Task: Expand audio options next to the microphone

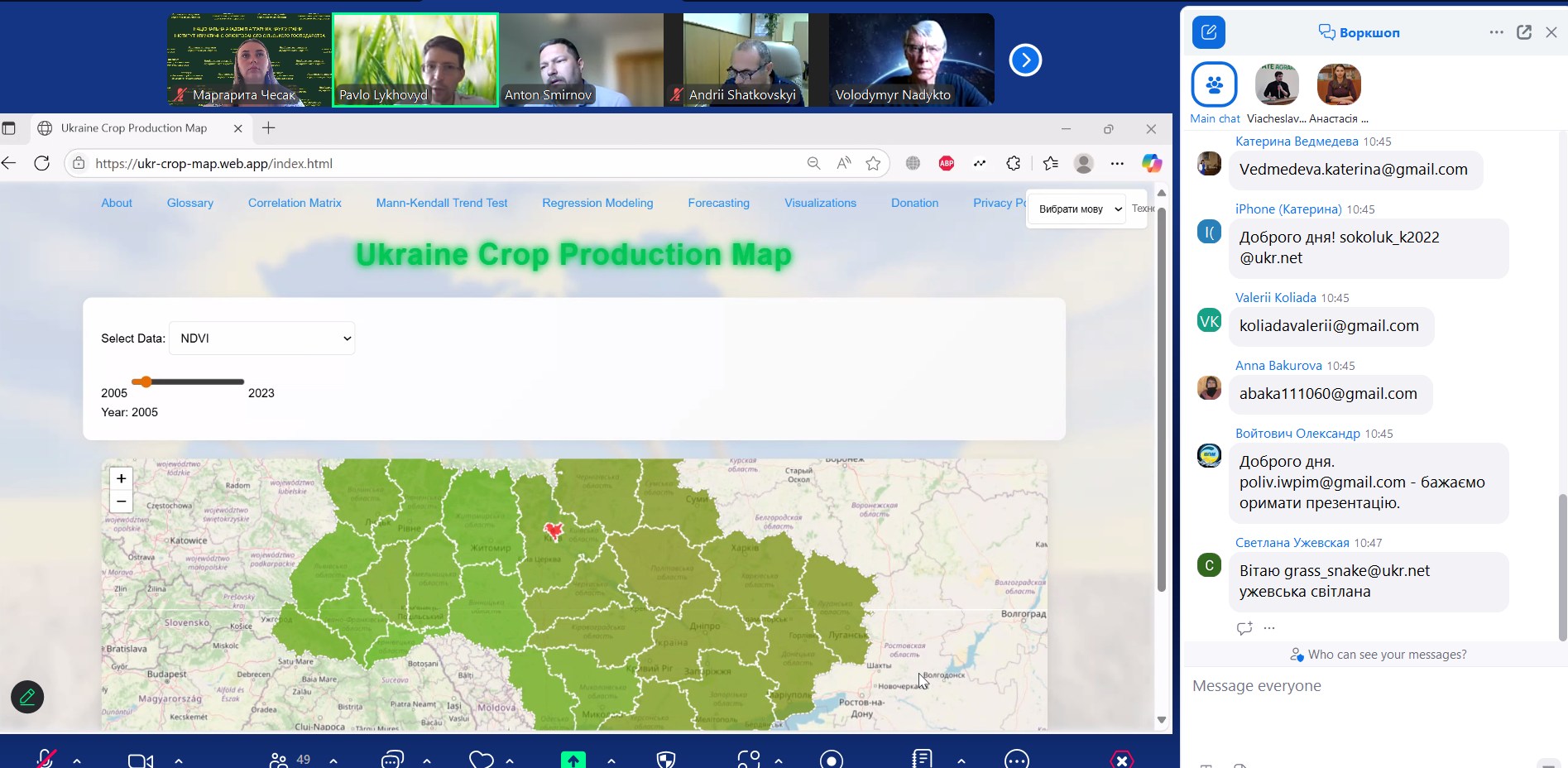Action: pyautogui.click(x=77, y=761)
